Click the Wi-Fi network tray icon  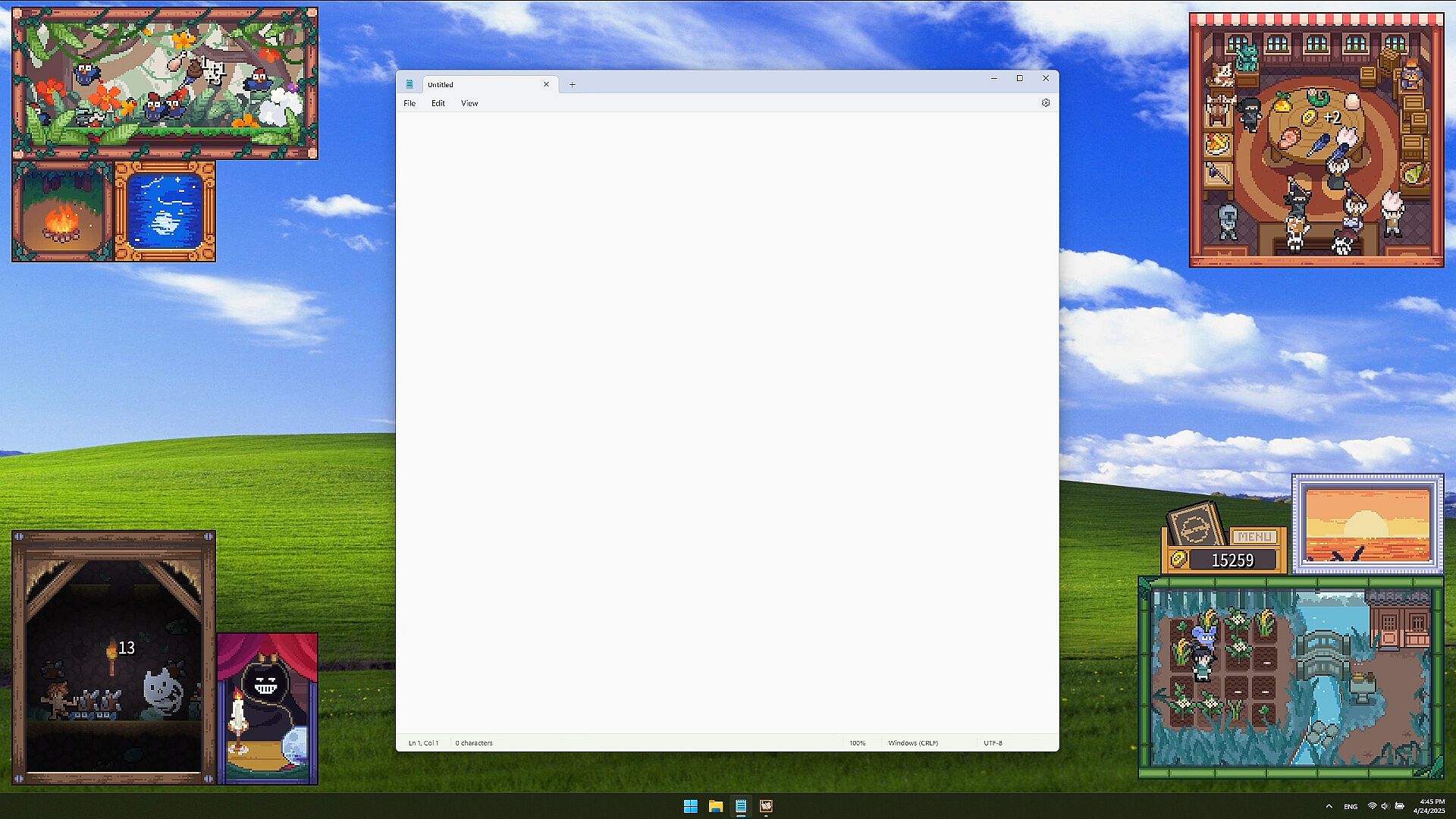1372,806
